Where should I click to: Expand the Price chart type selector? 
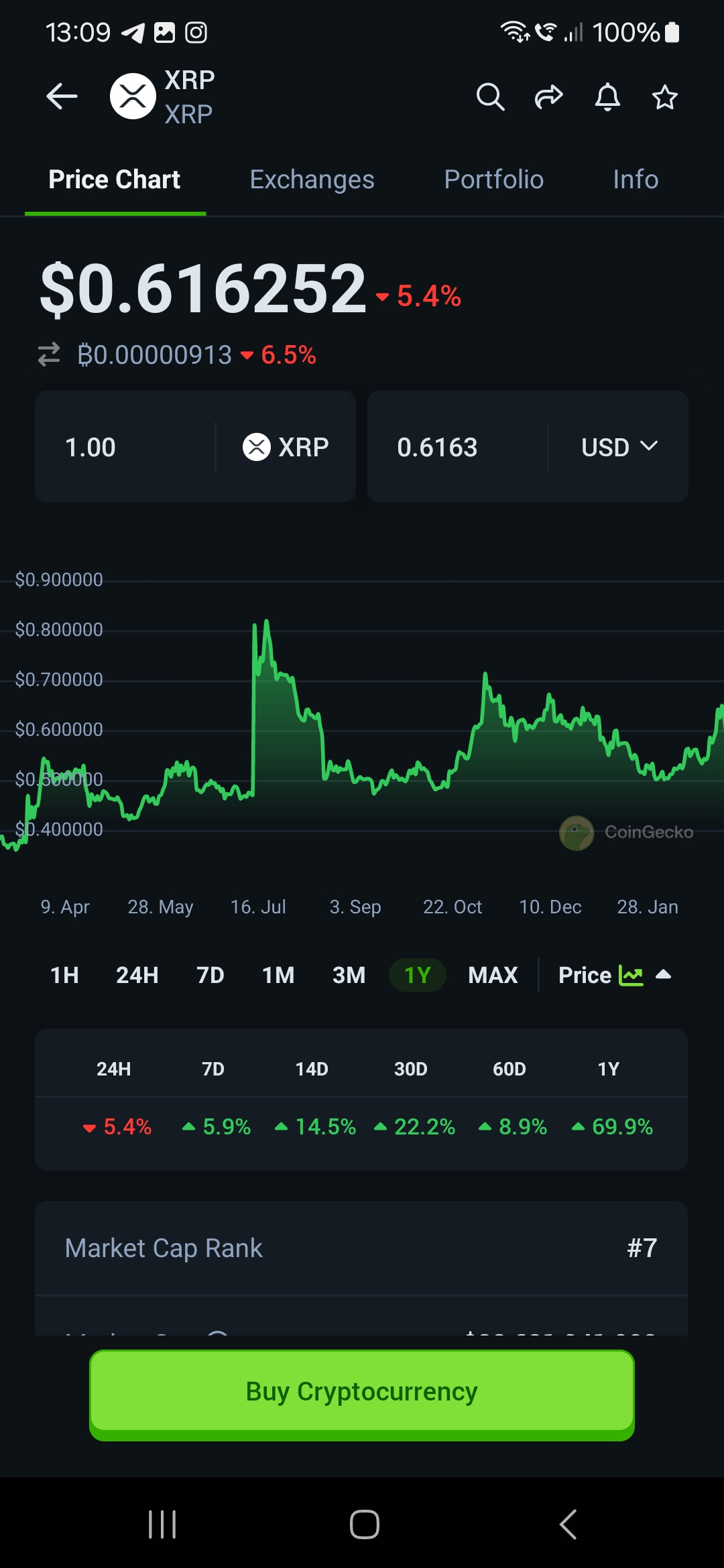614,975
